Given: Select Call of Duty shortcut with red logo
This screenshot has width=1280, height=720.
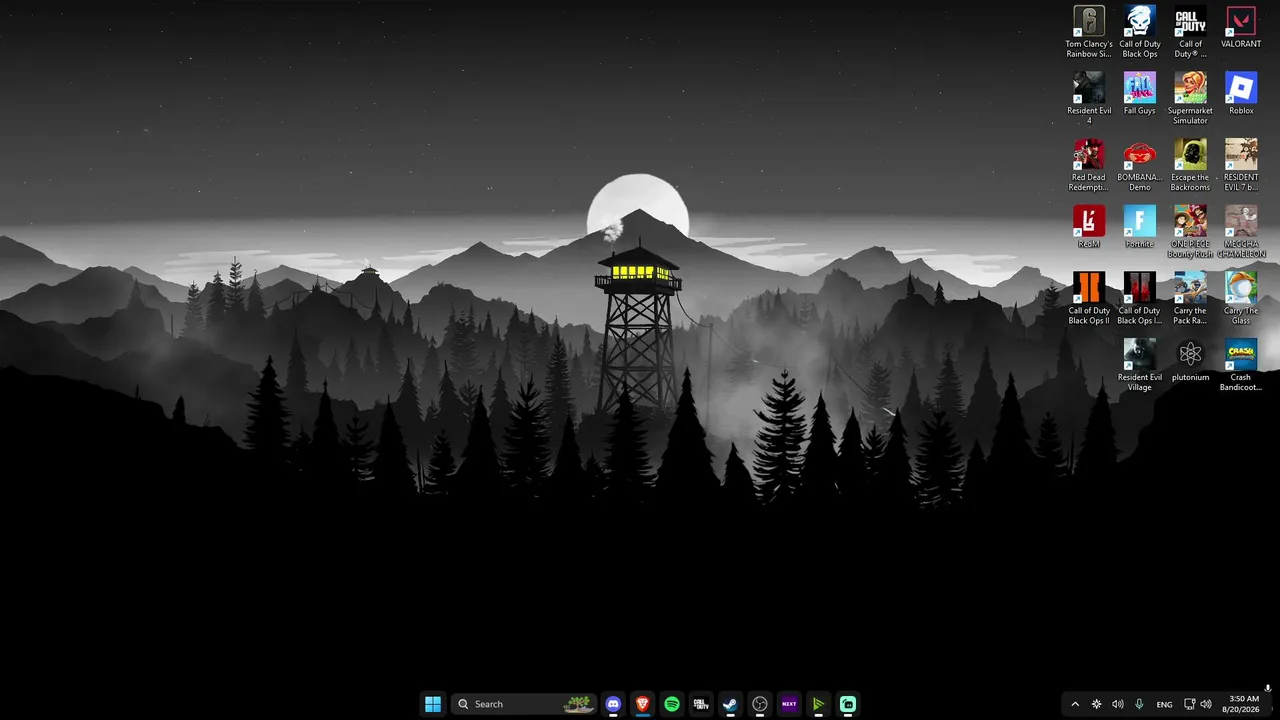Looking at the screenshot, I should (1140, 298).
